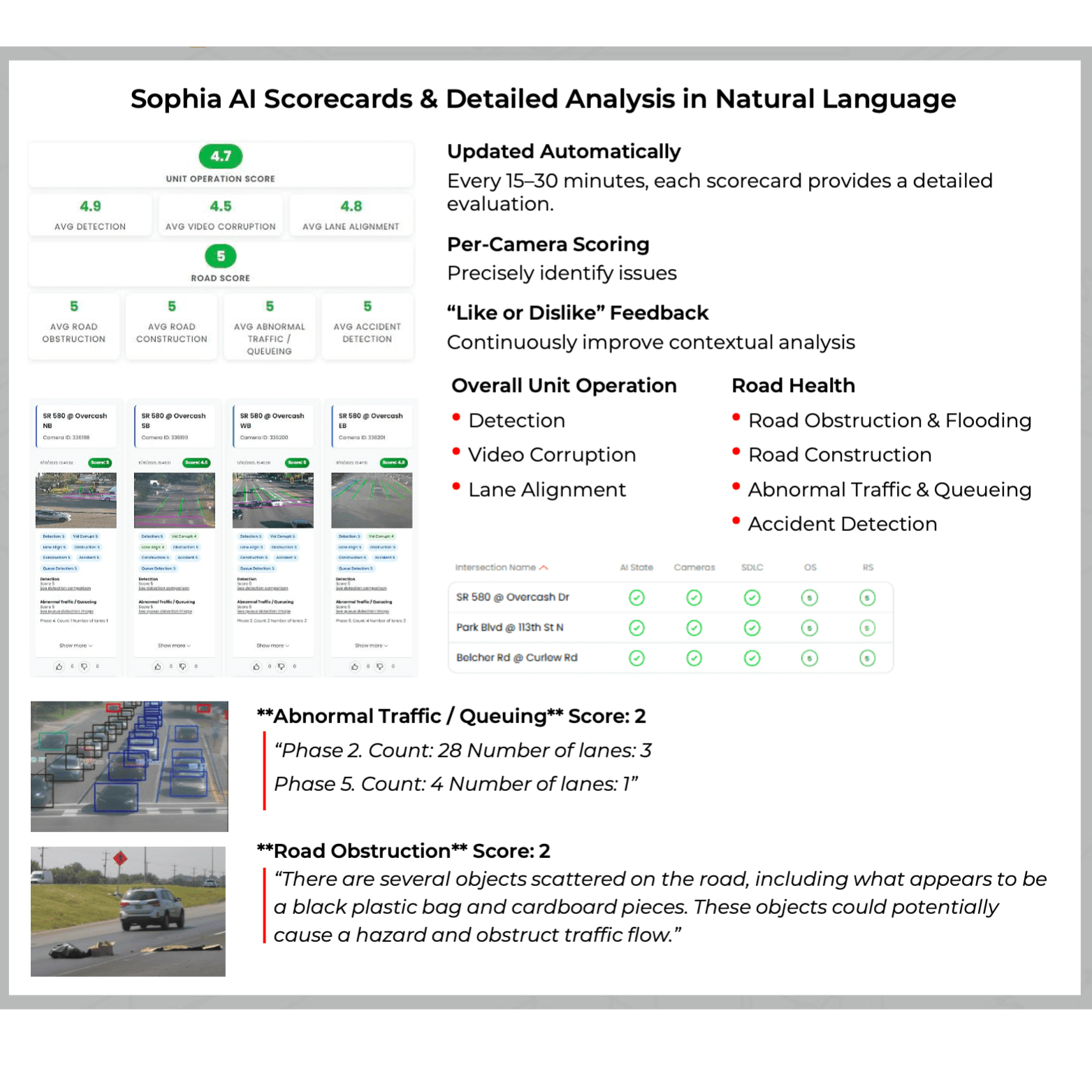
Task: Click the AI State check for SR 580 @ Overcash Dr
Action: [x=636, y=597]
